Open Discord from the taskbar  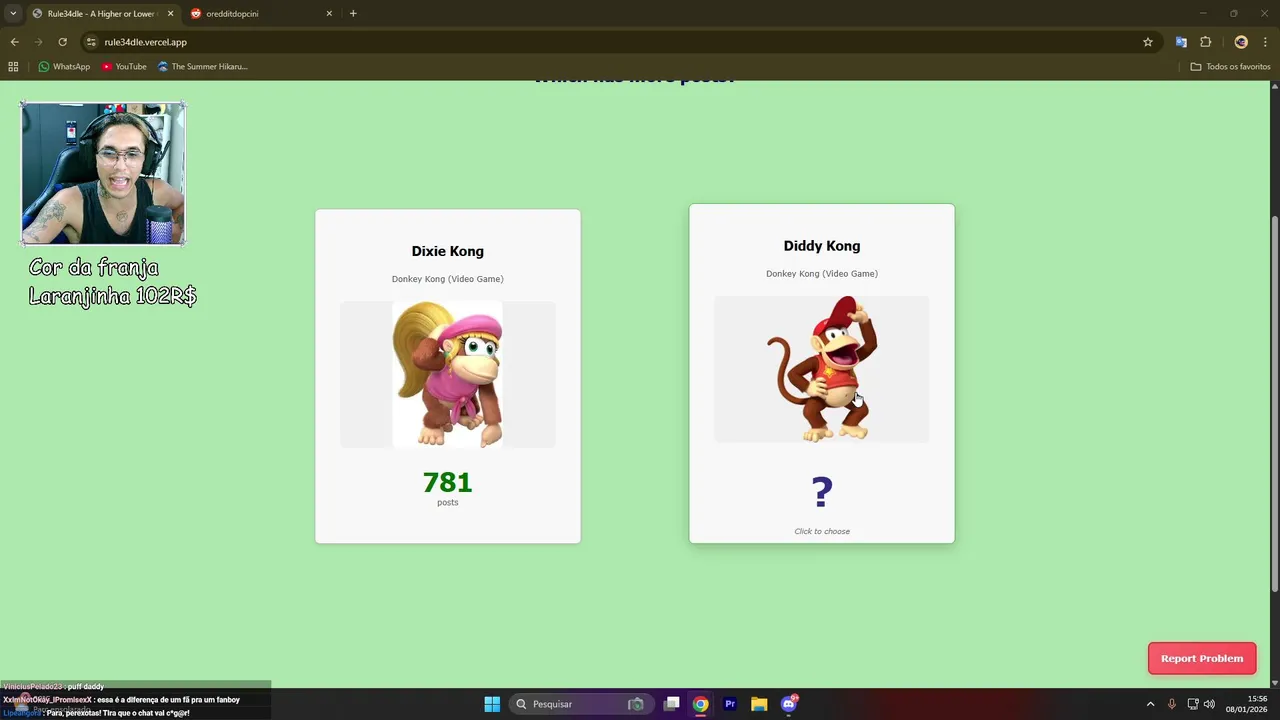click(x=789, y=704)
